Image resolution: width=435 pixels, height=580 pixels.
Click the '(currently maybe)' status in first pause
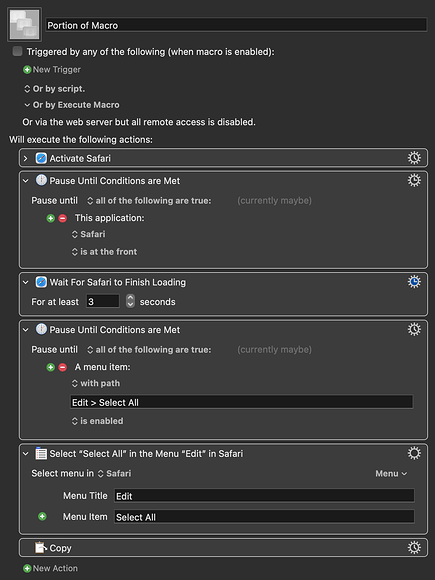(x=274, y=200)
